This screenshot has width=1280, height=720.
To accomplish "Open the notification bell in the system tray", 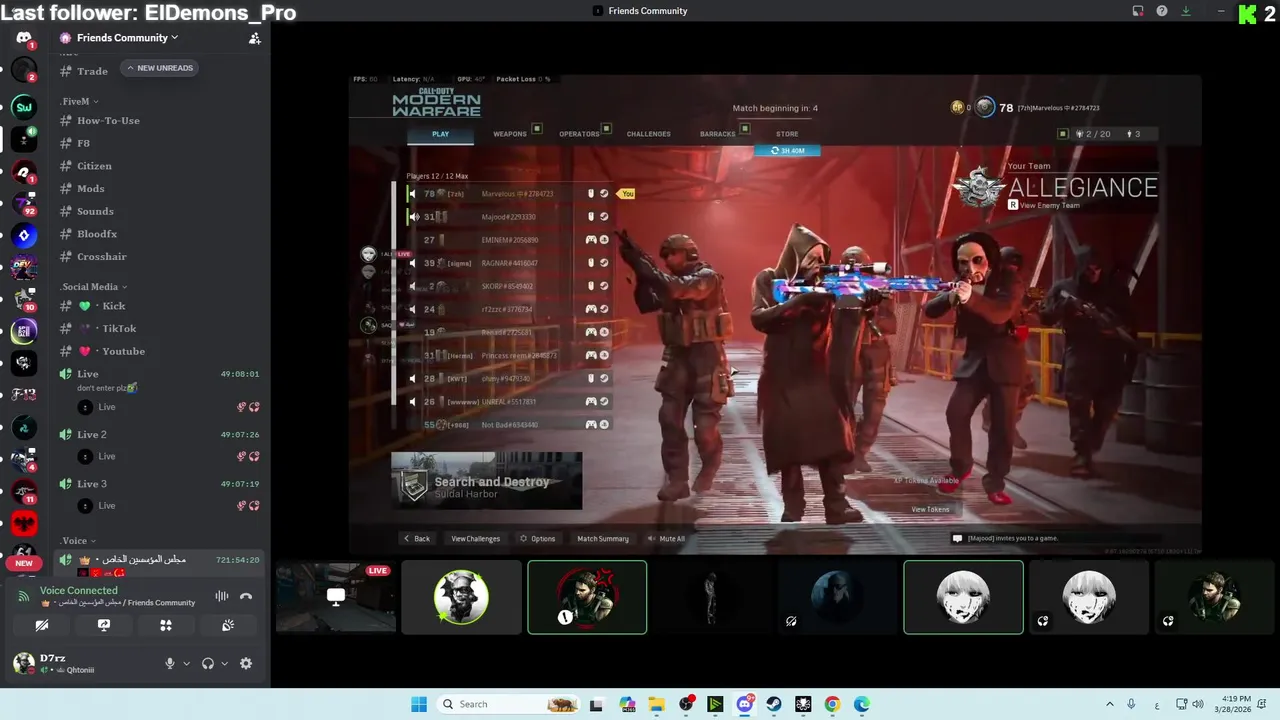I will (1263, 704).
